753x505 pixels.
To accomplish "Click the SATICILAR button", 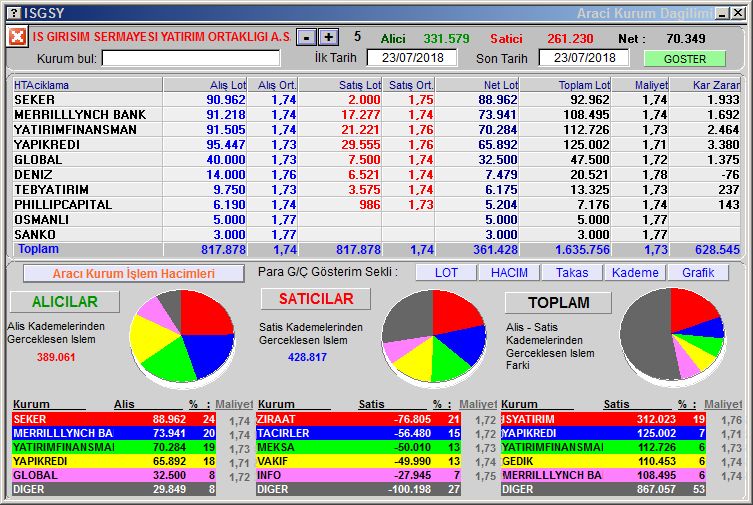I will tap(316, 299).
